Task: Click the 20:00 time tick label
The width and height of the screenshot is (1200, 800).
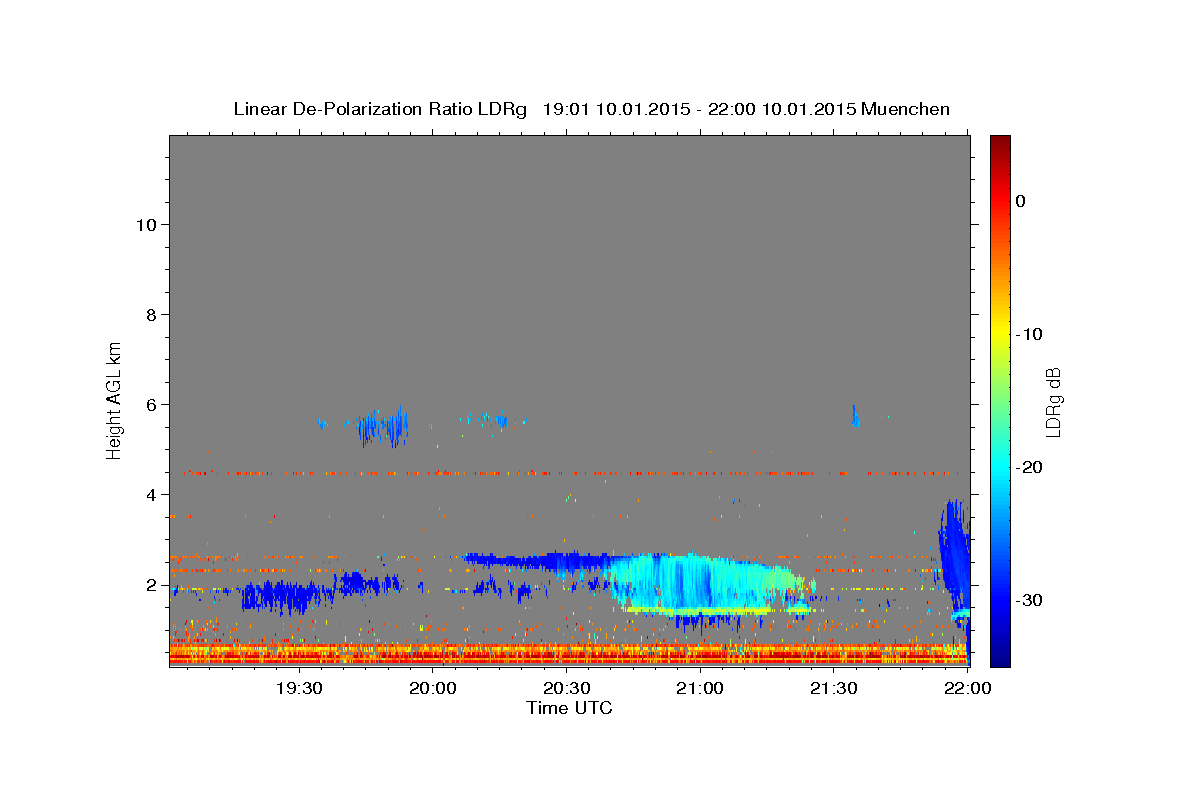Action: point(433,688)
